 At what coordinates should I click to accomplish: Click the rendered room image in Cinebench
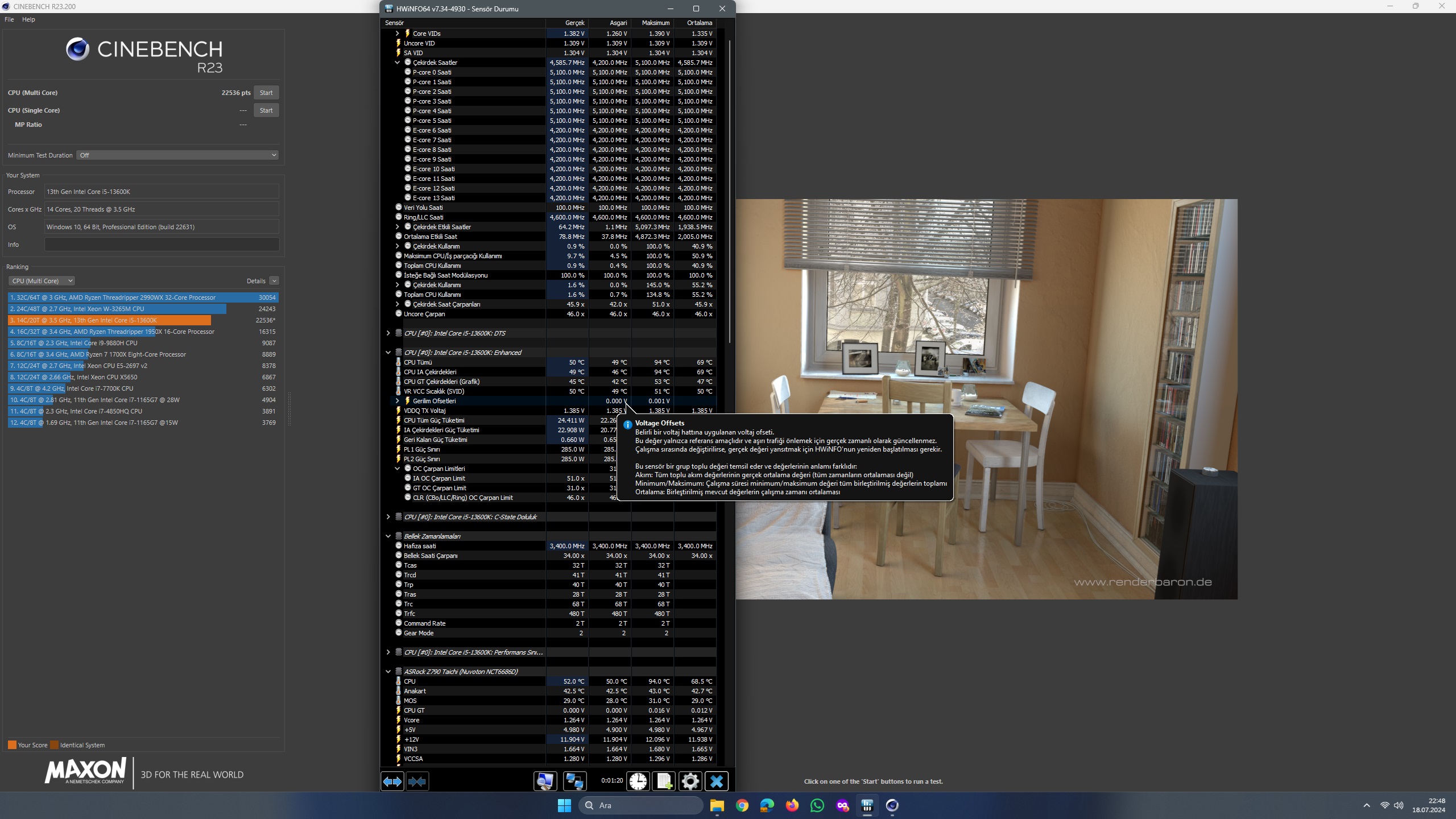click(x=987, y=399)
